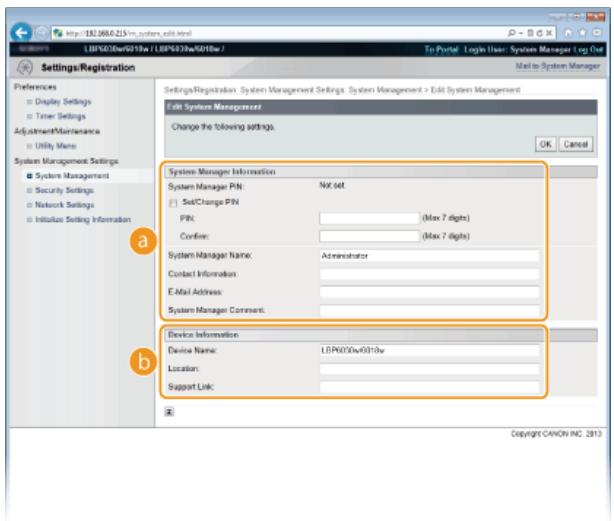The width and height of the screenshot is (614, 521).
Task: Open Initialize Setting Information in sidebar
Action: pyautogui.click(x=83, y=220)
